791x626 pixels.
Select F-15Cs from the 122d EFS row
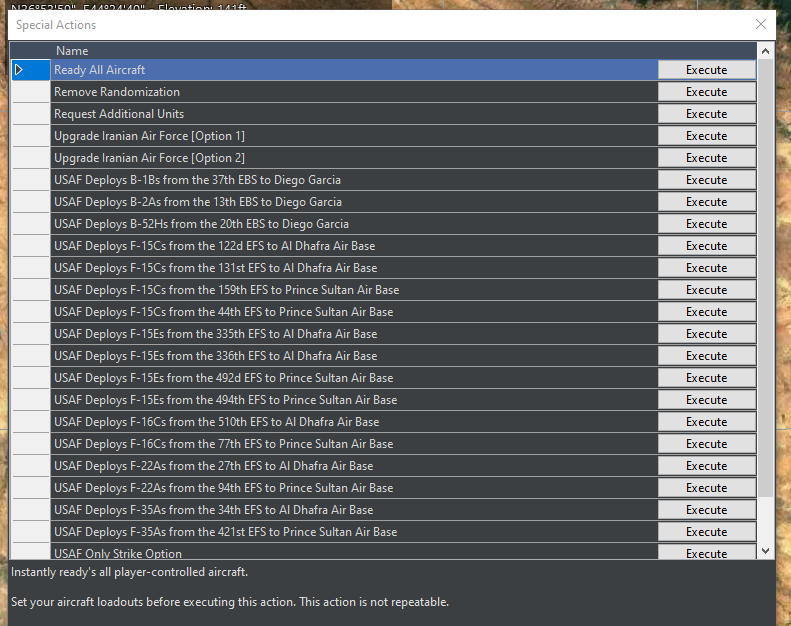click(x=354, y=246)
